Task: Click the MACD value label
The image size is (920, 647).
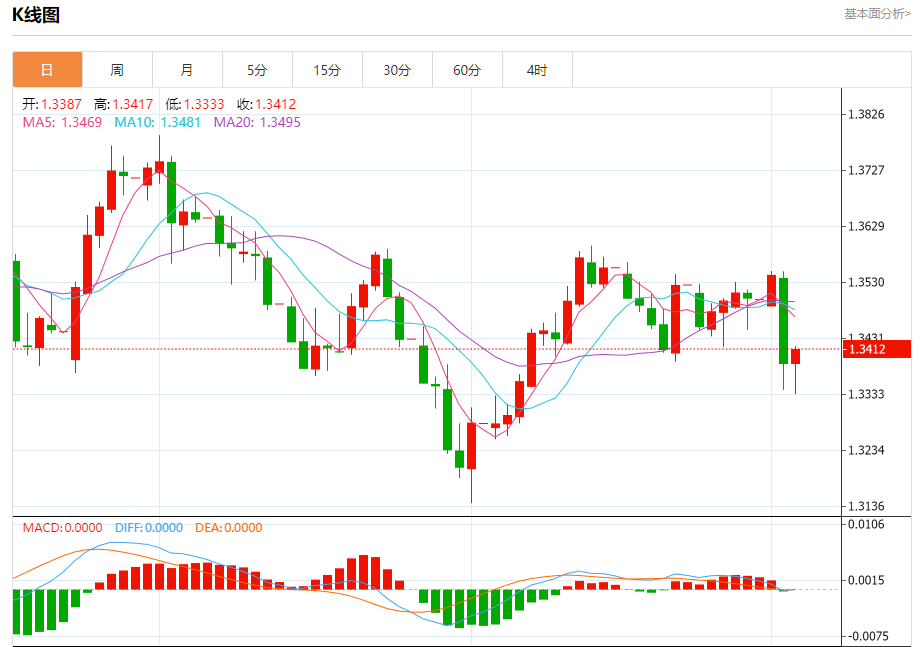Action: click(x=62, y=527)
